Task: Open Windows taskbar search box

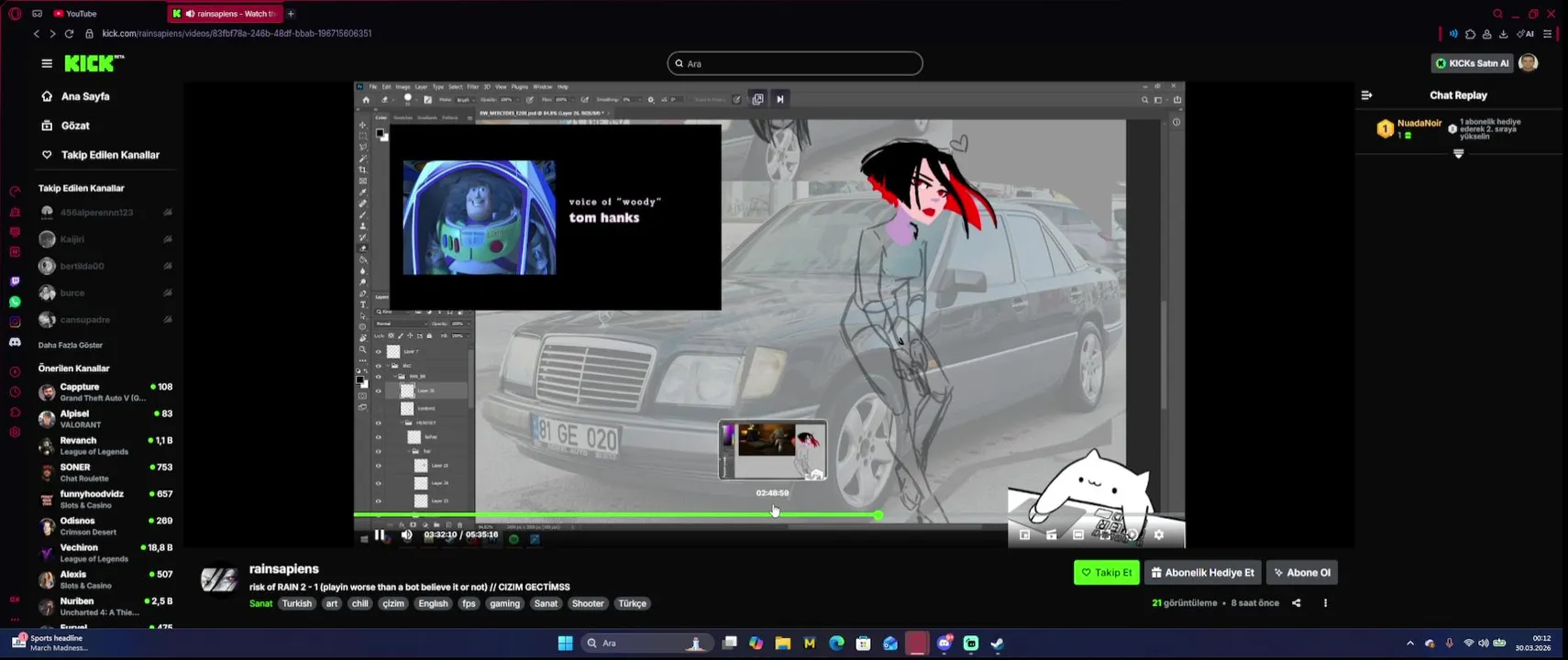Action: pos(647,643)
